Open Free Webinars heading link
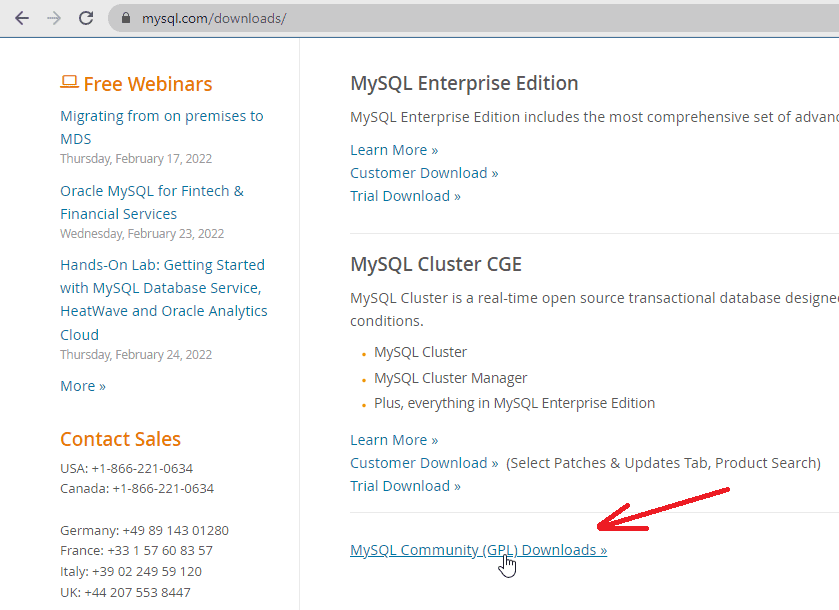Screen dimensions: 839x610 148,84
